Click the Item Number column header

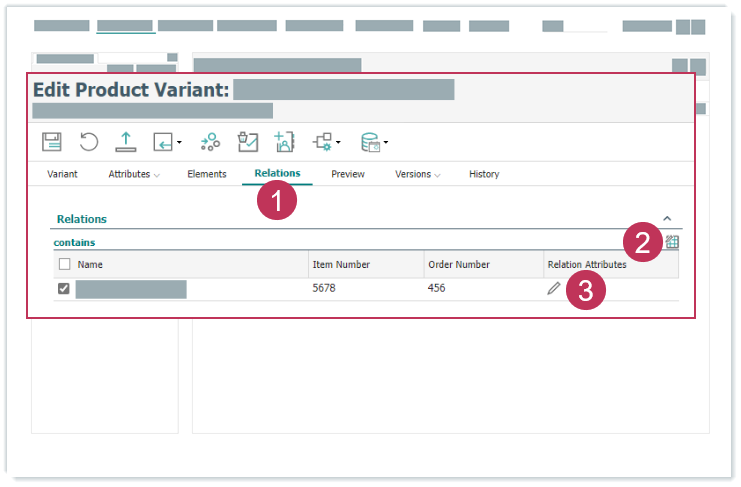tap(342, 265)
